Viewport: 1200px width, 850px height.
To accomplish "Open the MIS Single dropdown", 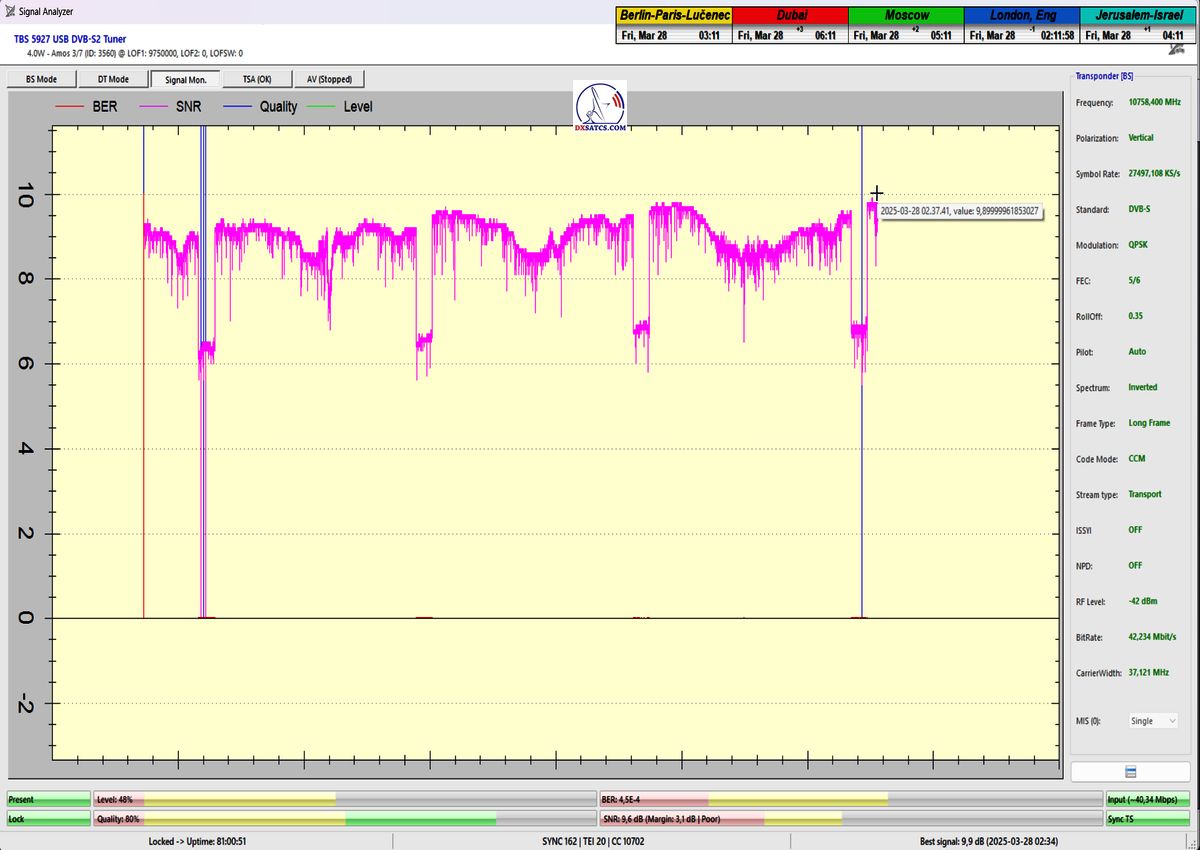I will pyautogui.click(x=1152, y=720).
